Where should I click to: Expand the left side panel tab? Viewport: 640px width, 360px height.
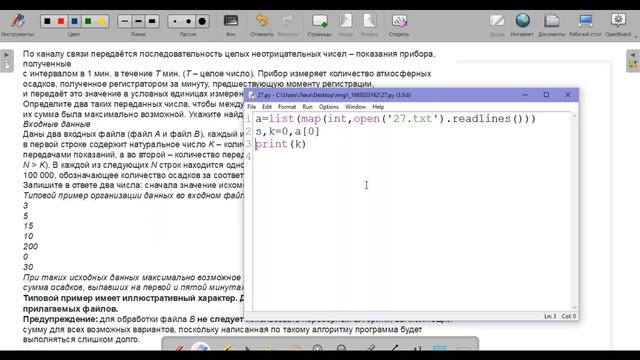[7, 61]
